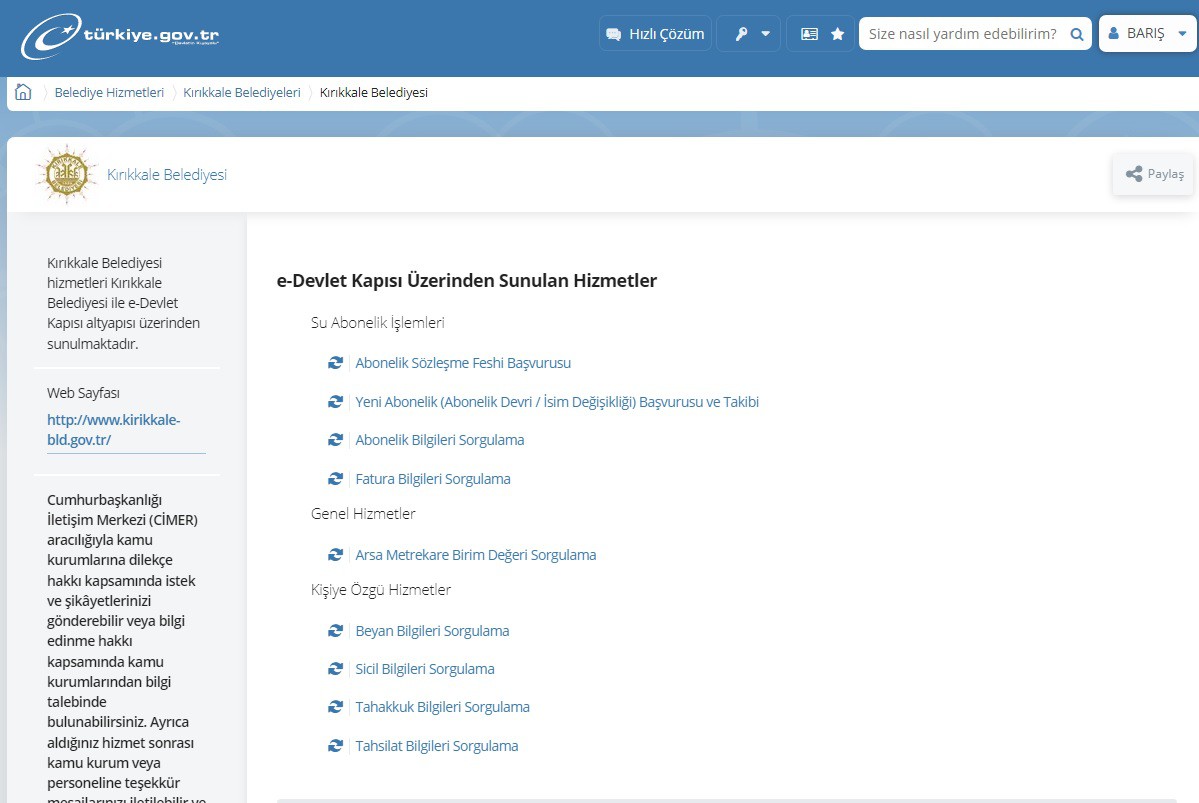Open Abonelik Sözleşme Feshi Başvurusu link
The height and width of the screenshot is (803, 1199).
pos(463,363)
